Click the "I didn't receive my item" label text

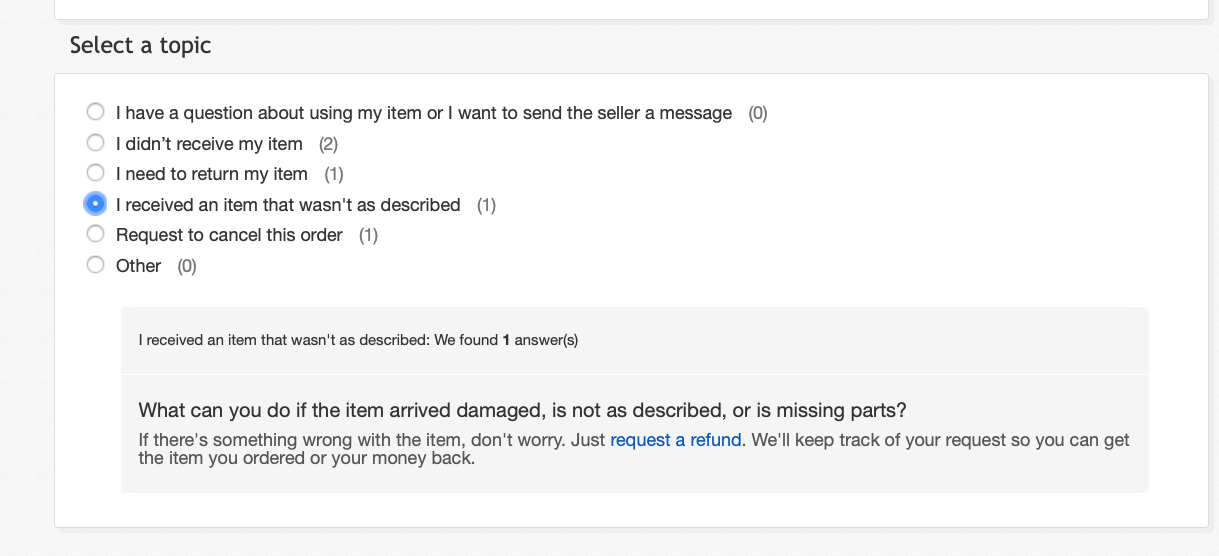209,144
